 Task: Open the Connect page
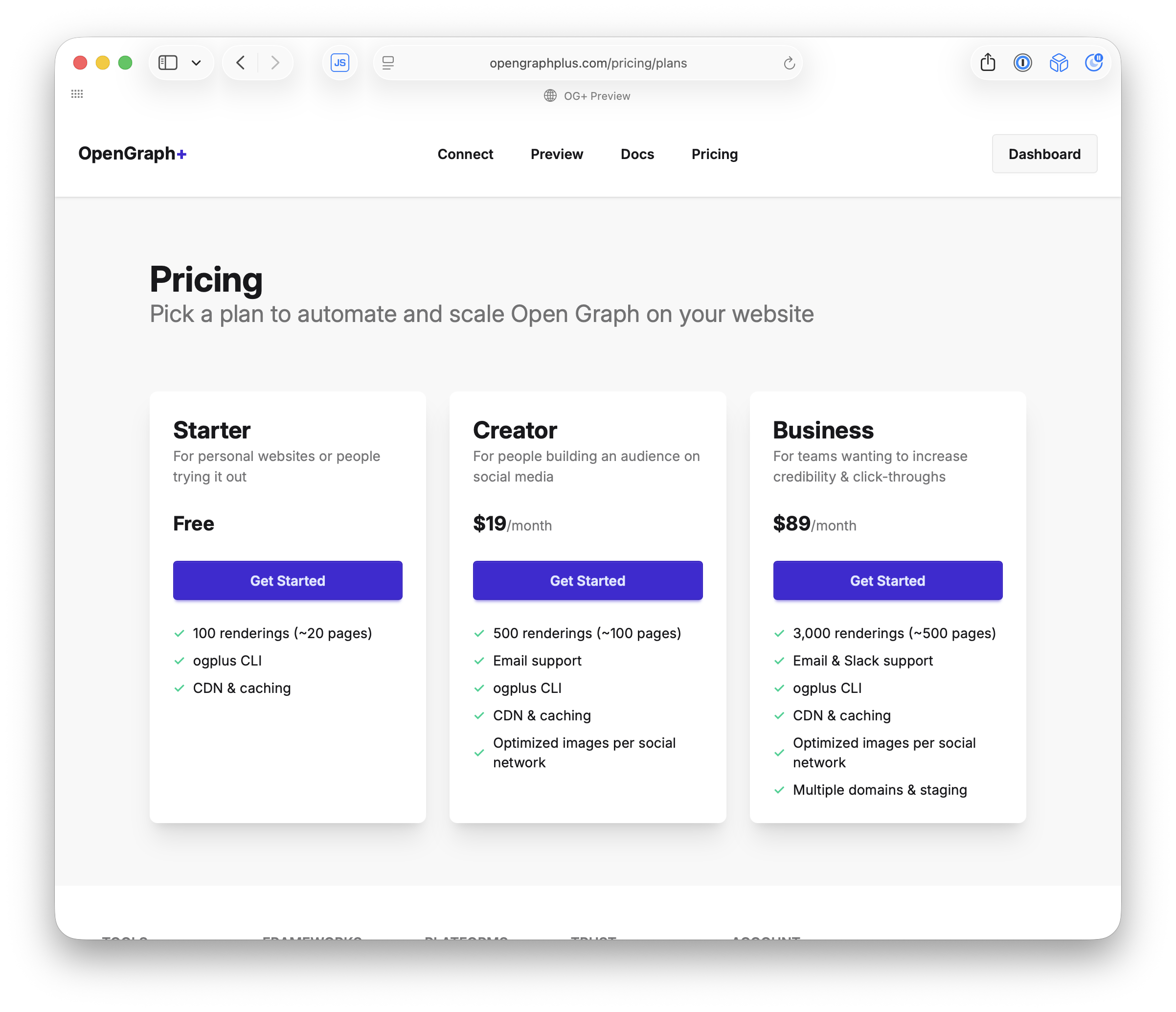click(465, 154)
